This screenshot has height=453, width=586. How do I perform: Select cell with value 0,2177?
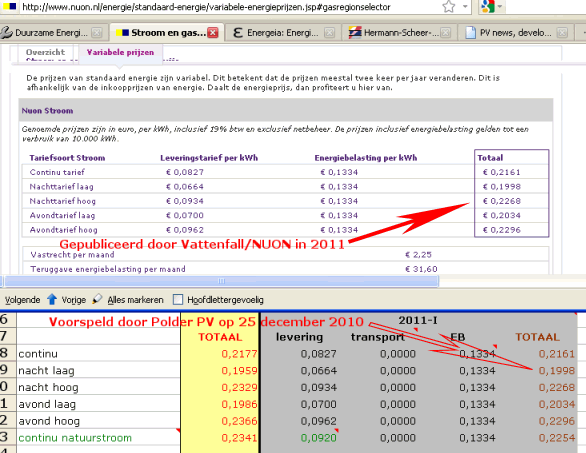click(x=220, y=354)
